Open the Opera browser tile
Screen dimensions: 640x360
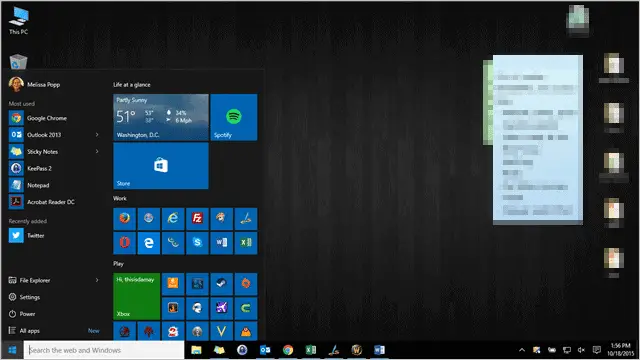[x=124, y=243]
